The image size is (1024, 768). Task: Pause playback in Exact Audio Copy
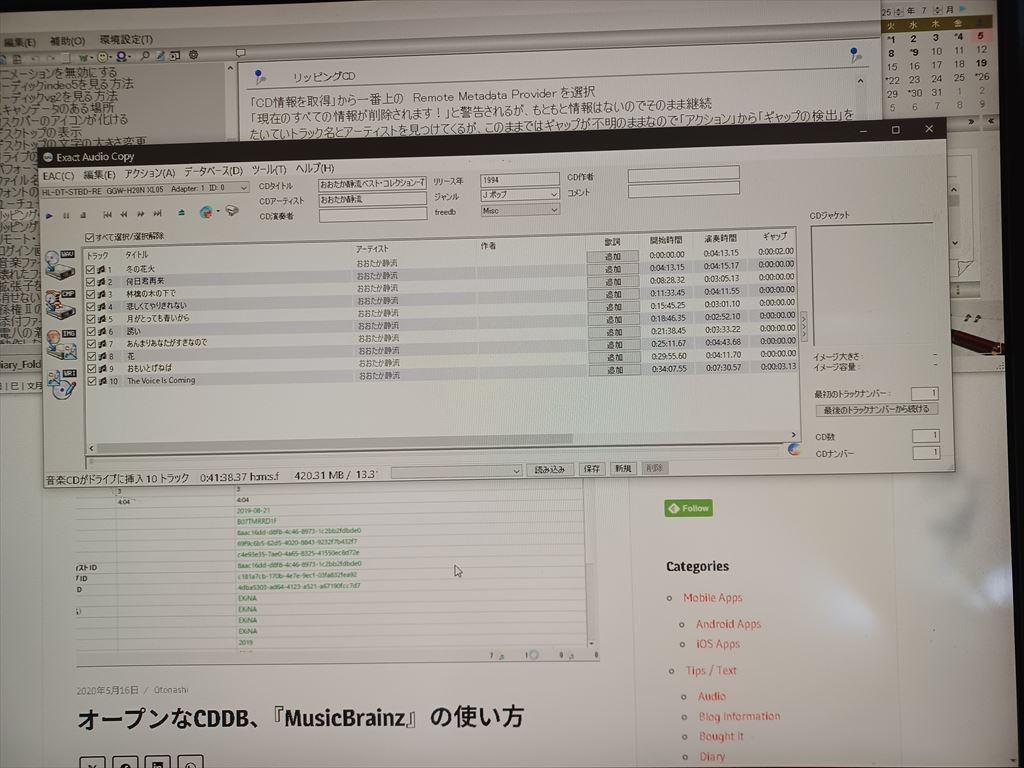66,215
